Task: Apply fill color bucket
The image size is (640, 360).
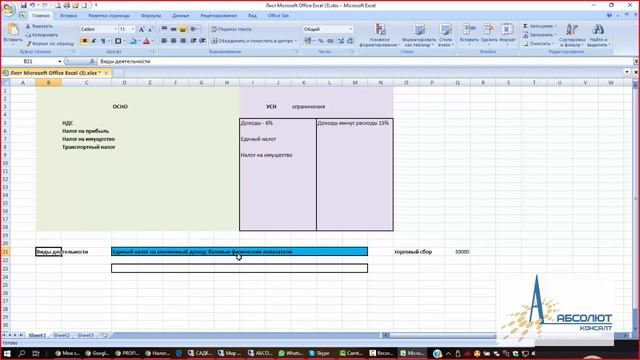Action: coord(133,41)
